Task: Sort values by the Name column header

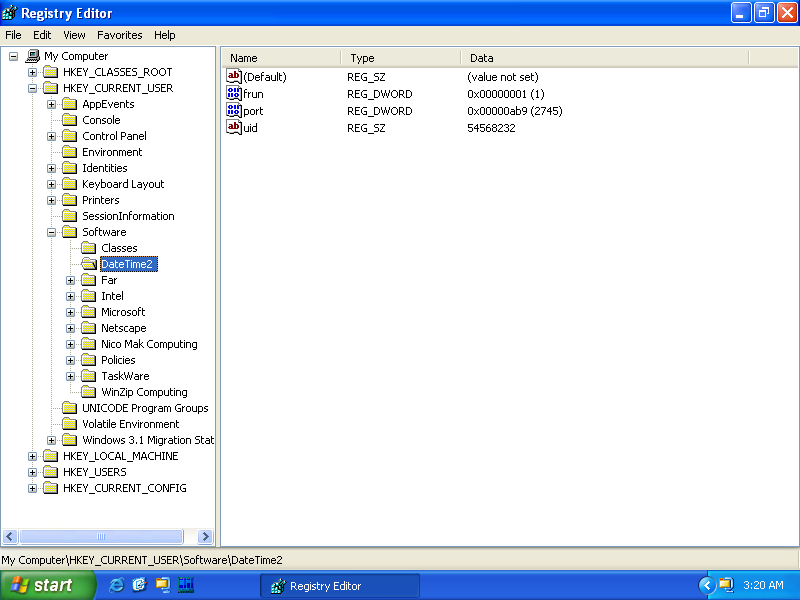Action: click(x=282, y=58)
